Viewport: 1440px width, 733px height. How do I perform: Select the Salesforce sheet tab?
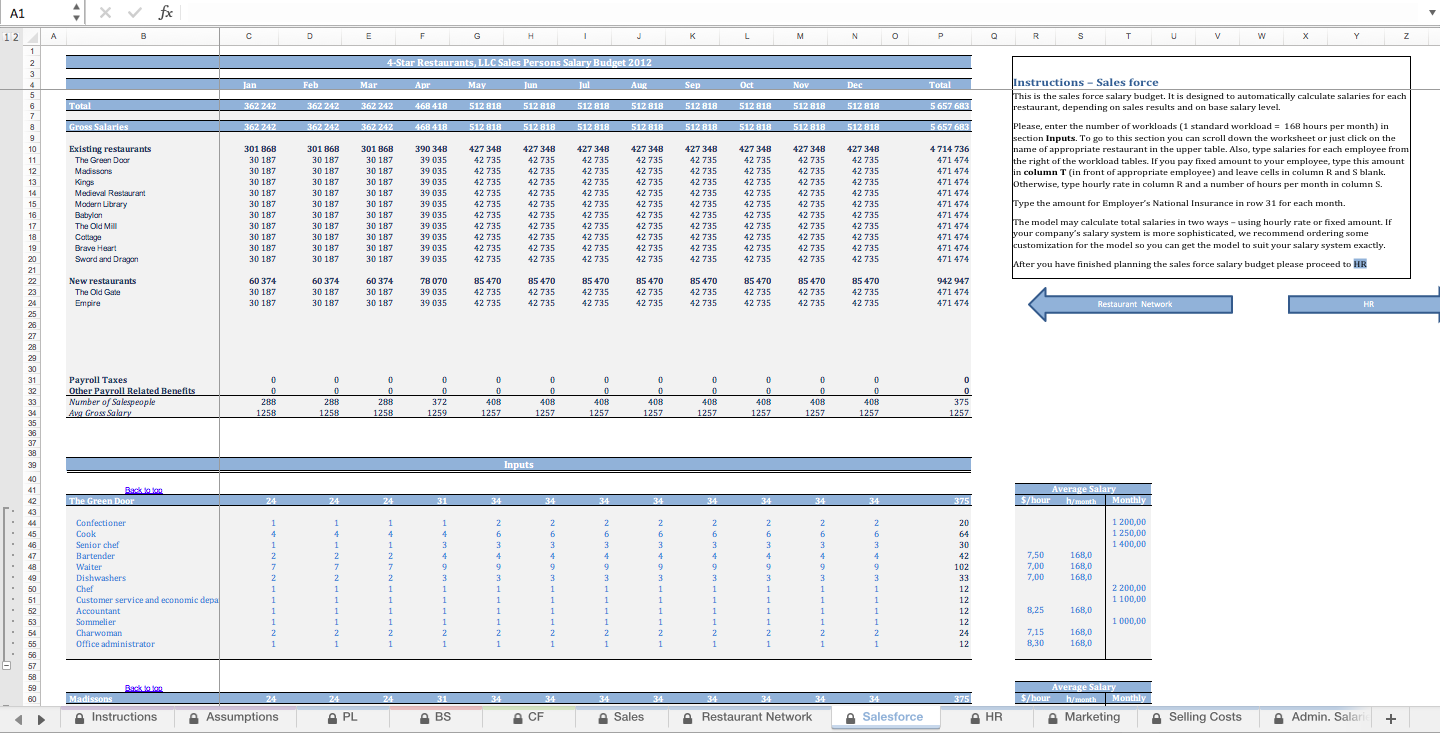click(x=884, y=717)
